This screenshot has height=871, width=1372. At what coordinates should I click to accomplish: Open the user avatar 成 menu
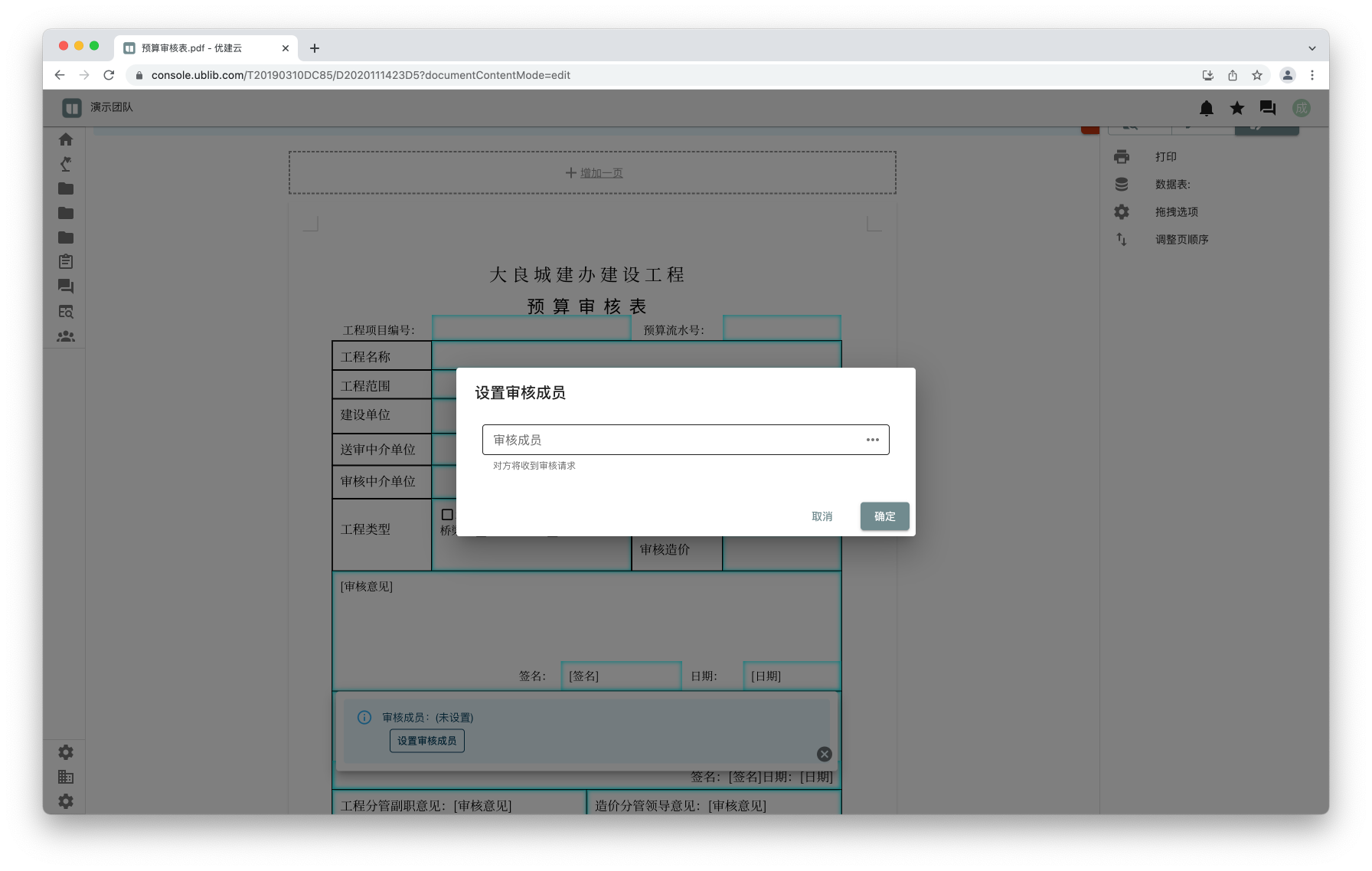coord(1302,108)
